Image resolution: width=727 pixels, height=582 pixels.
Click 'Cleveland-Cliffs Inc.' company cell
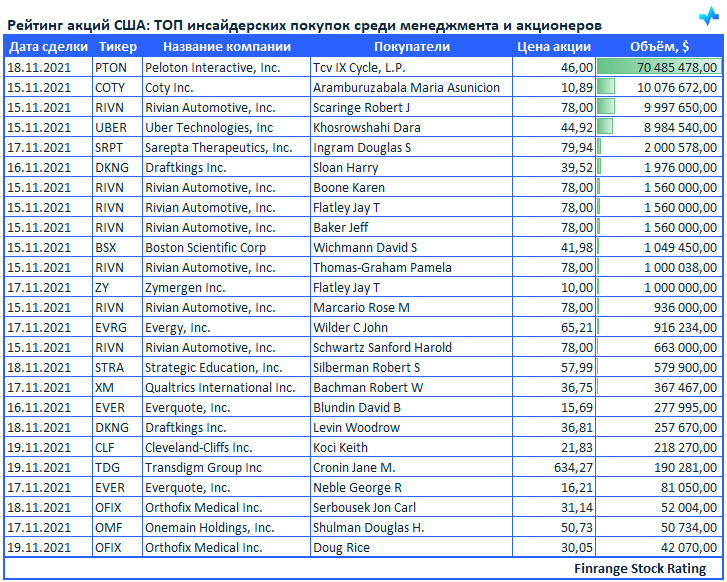pos(226,447)
